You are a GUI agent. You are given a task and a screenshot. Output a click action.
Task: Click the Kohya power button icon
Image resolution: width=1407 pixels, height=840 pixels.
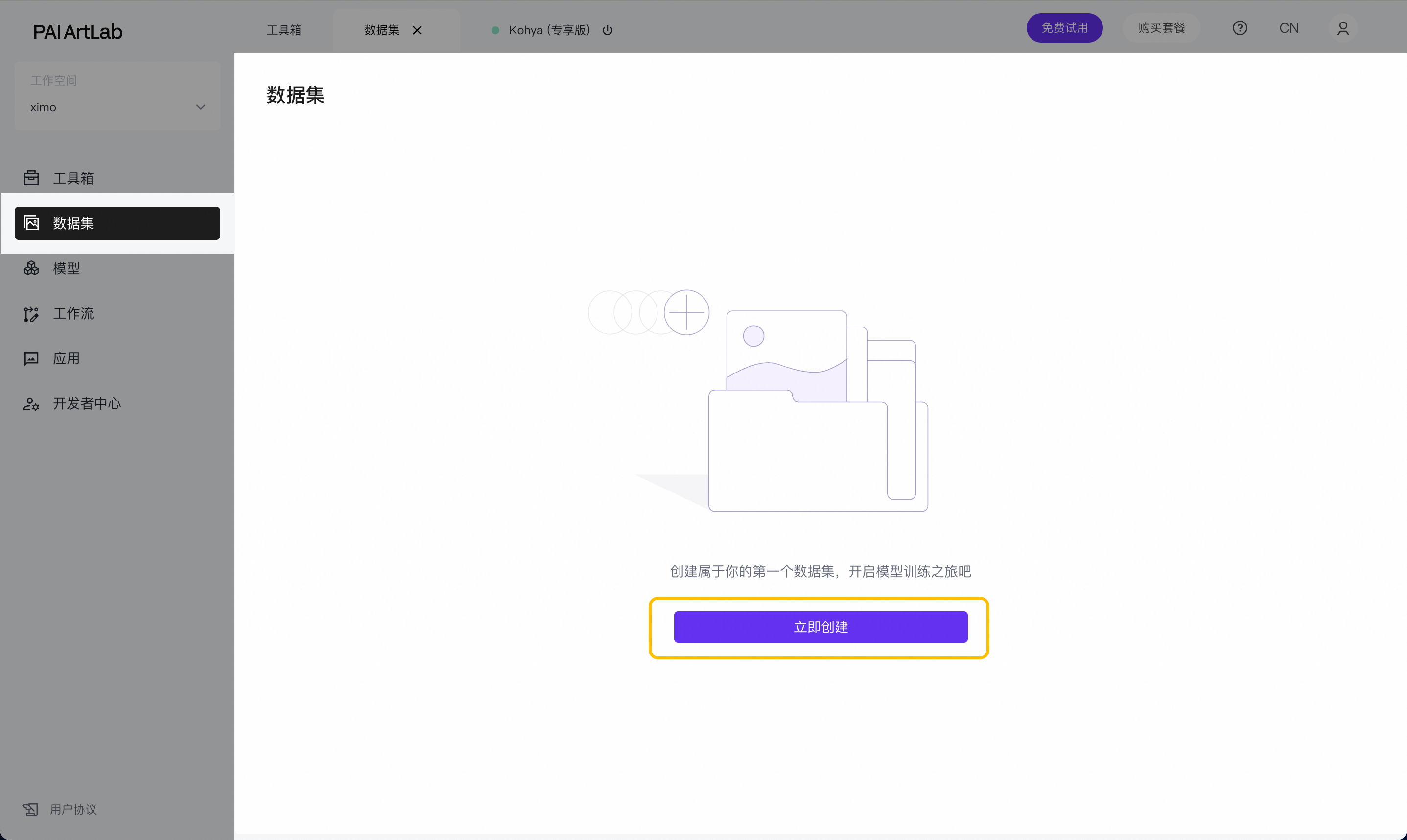(607, 30)
